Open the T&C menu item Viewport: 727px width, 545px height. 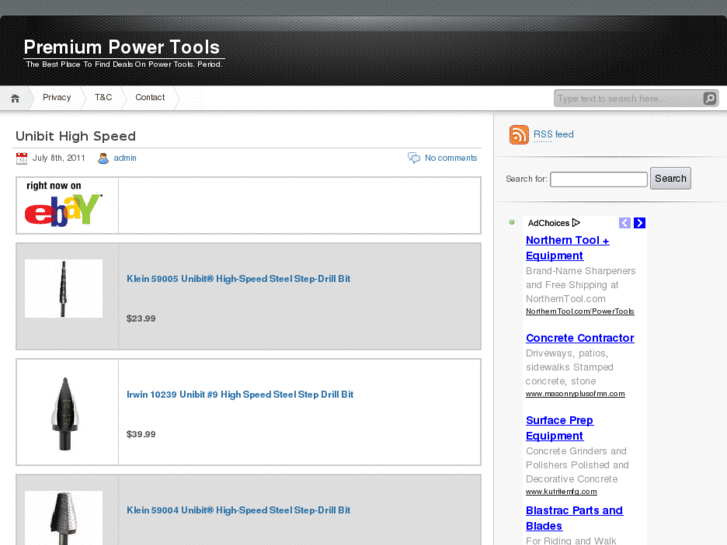coord(103,97)
